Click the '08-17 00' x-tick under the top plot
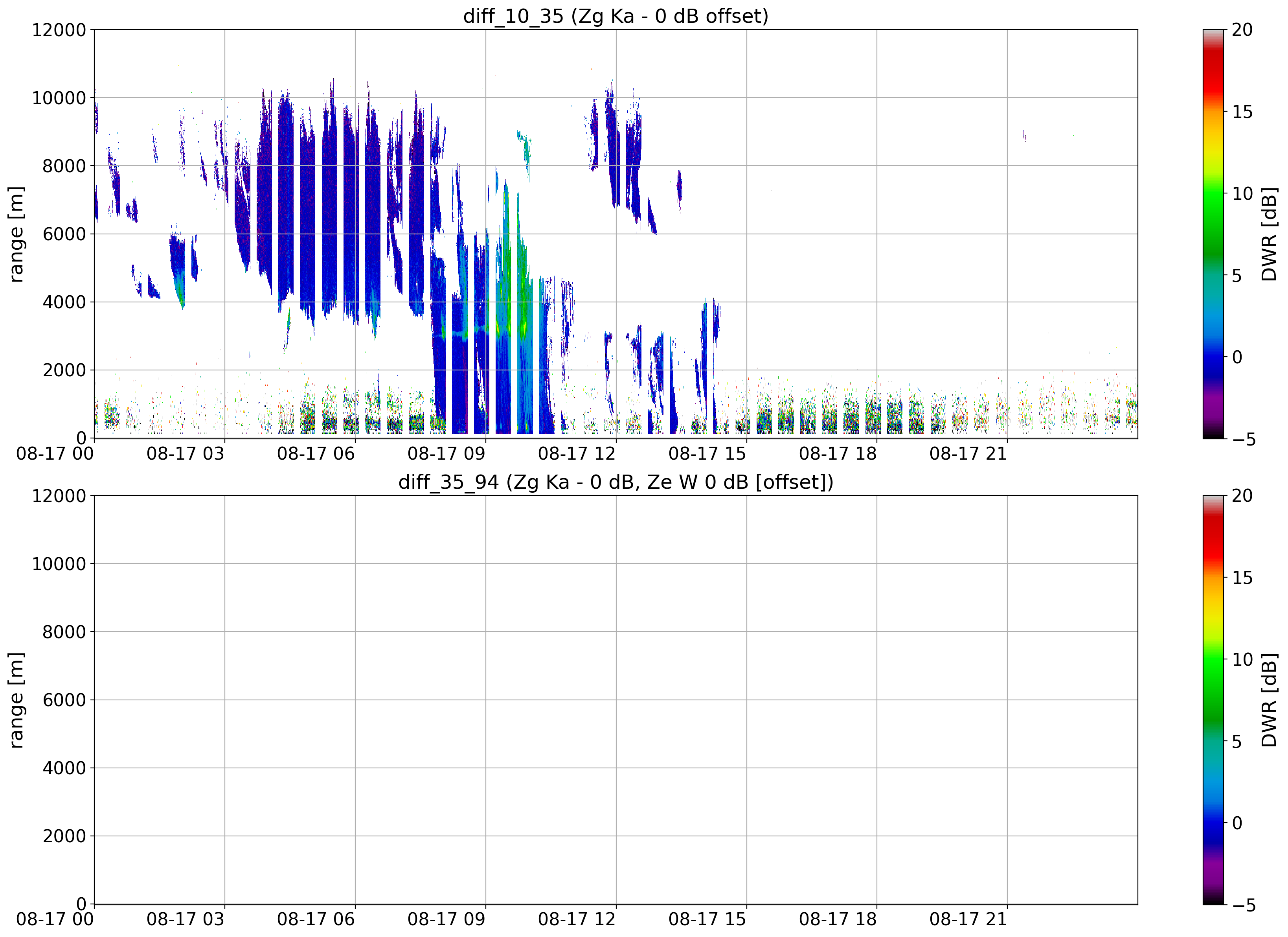1288x937 pixels. click(x=55, y=453)
